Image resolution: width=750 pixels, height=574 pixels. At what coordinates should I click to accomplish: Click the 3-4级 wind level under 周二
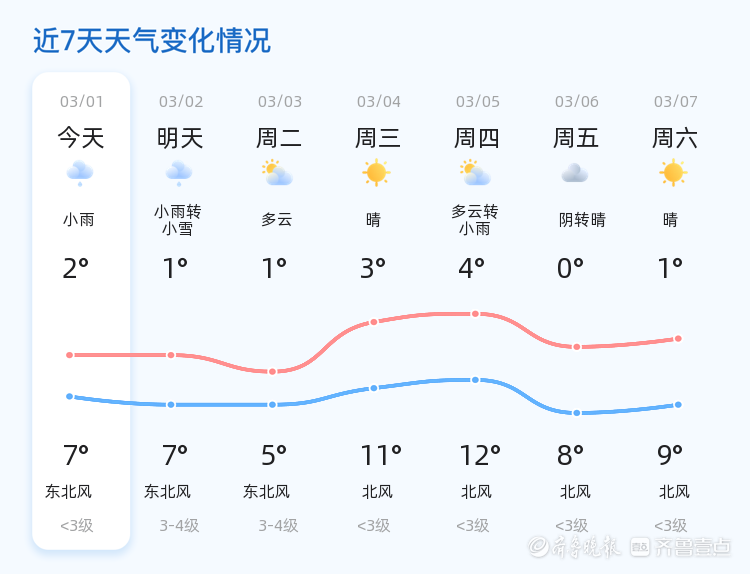(278, 526)
